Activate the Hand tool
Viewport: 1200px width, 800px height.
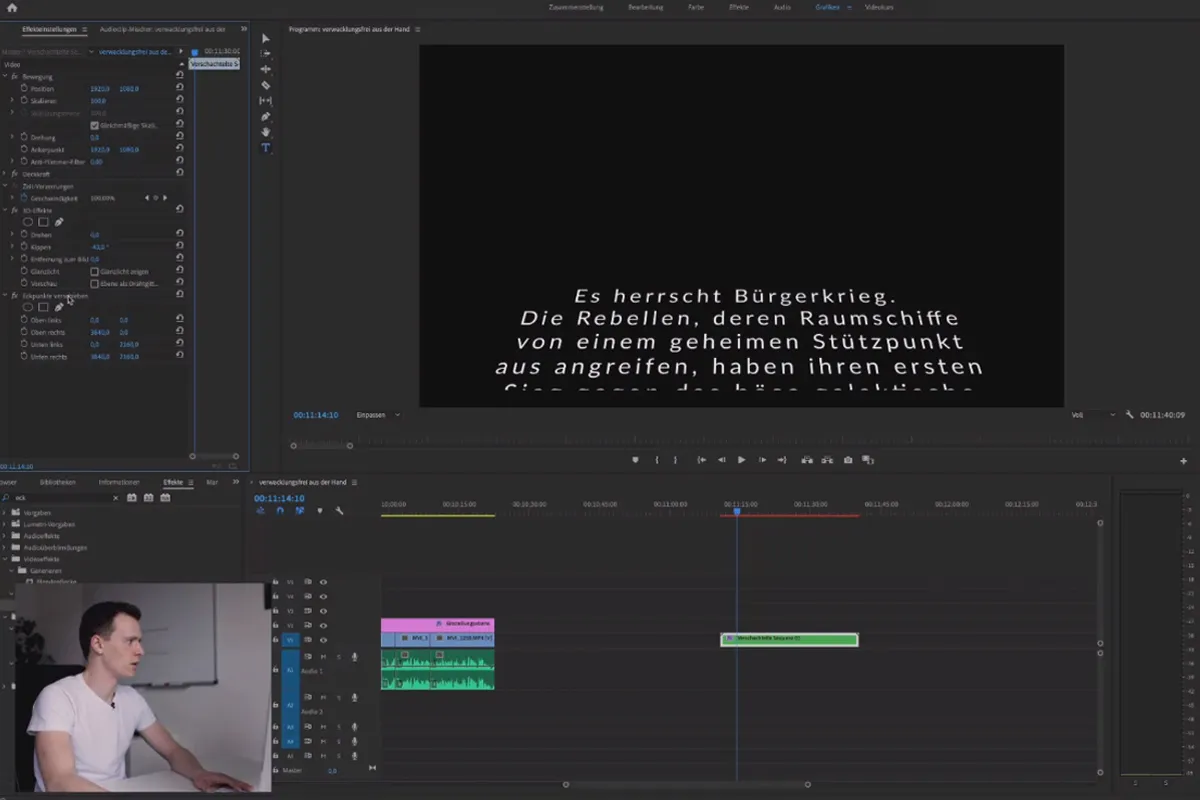[x=266, y=132]
